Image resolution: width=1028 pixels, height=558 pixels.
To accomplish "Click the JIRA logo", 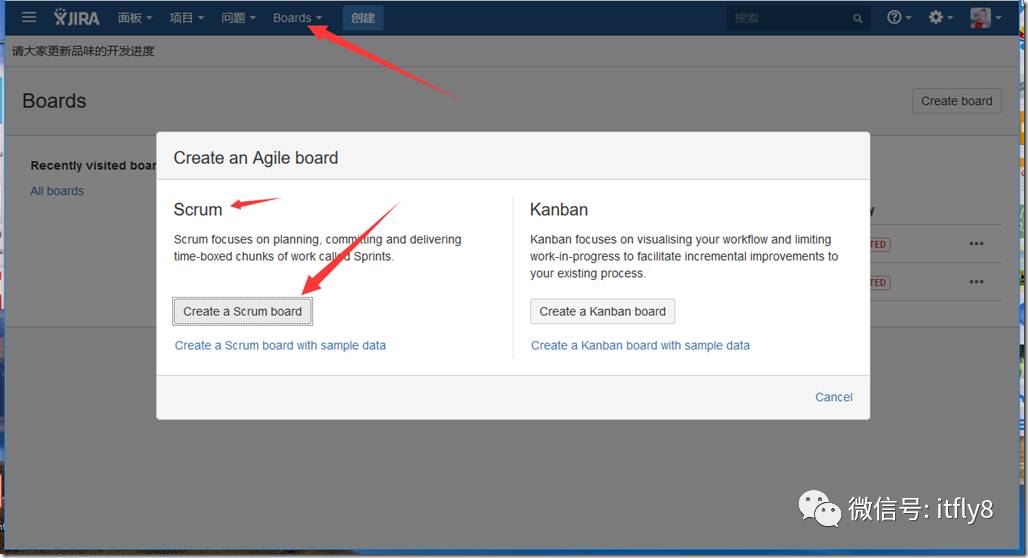I will (77, 18).
